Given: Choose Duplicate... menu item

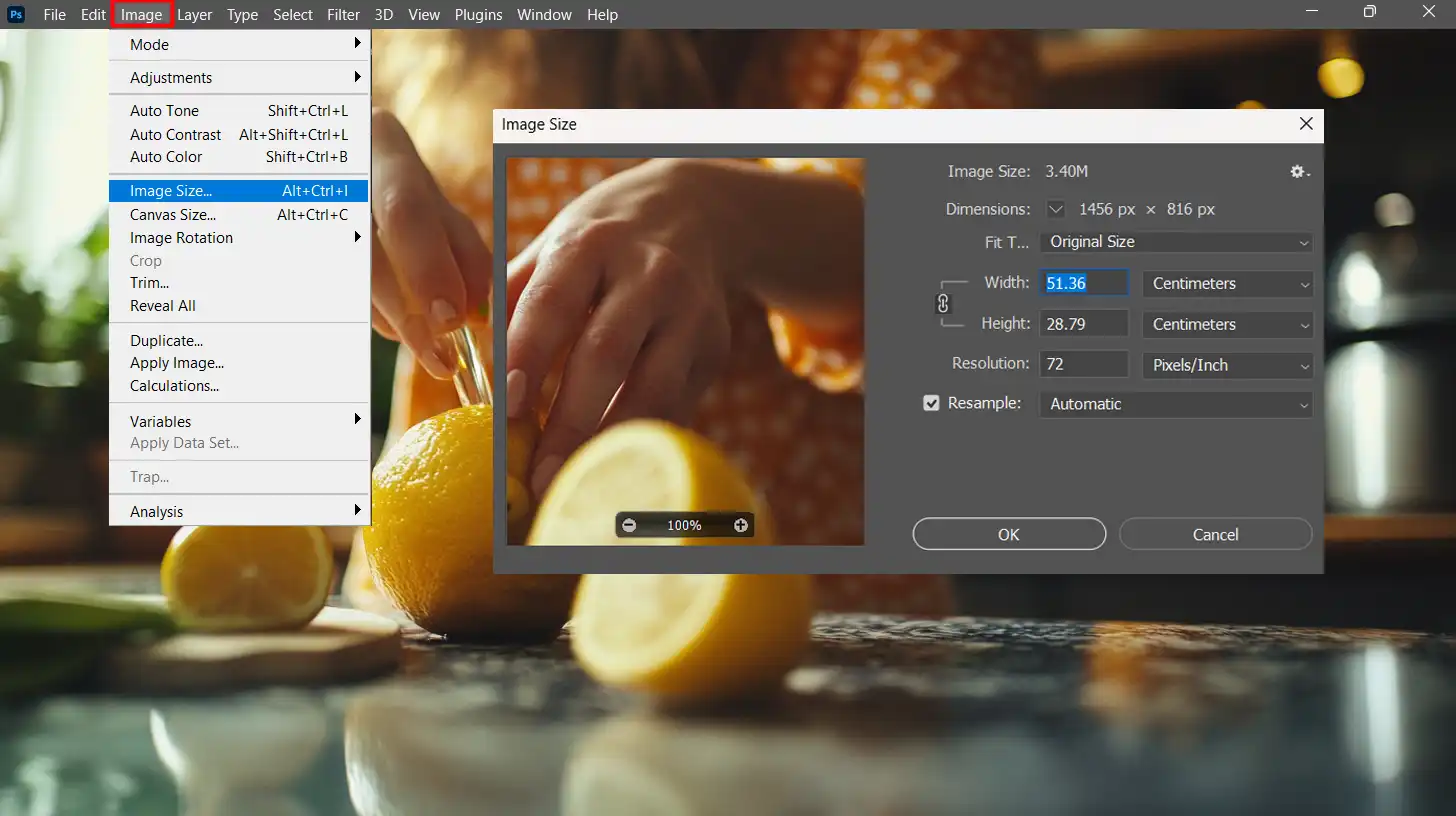Looking at the screenshot, I should 239,341.
